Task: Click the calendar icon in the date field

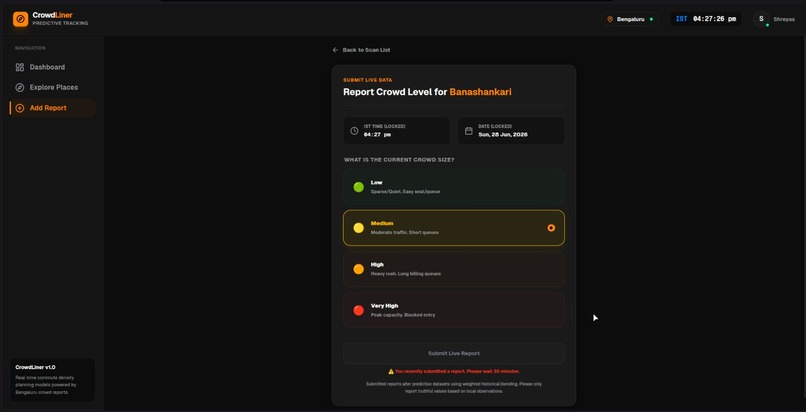Action: click(x=469, y=130)
